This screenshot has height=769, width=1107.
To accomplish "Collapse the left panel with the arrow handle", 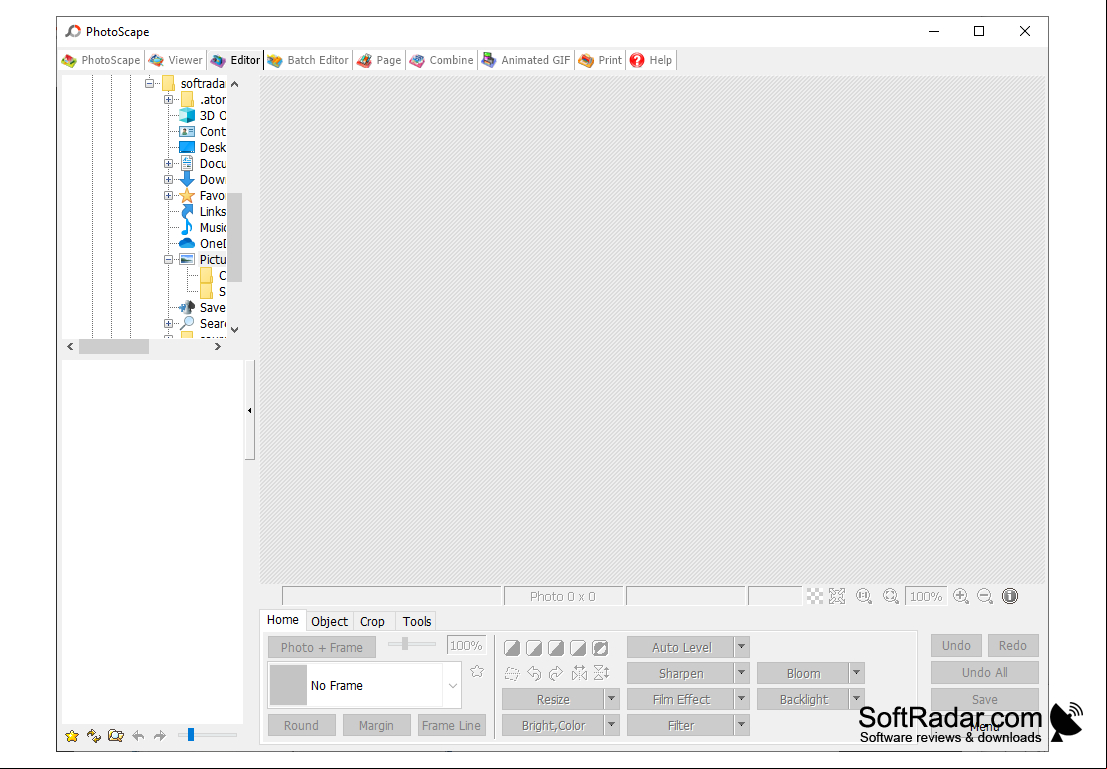I will click(x=249, y=410).
